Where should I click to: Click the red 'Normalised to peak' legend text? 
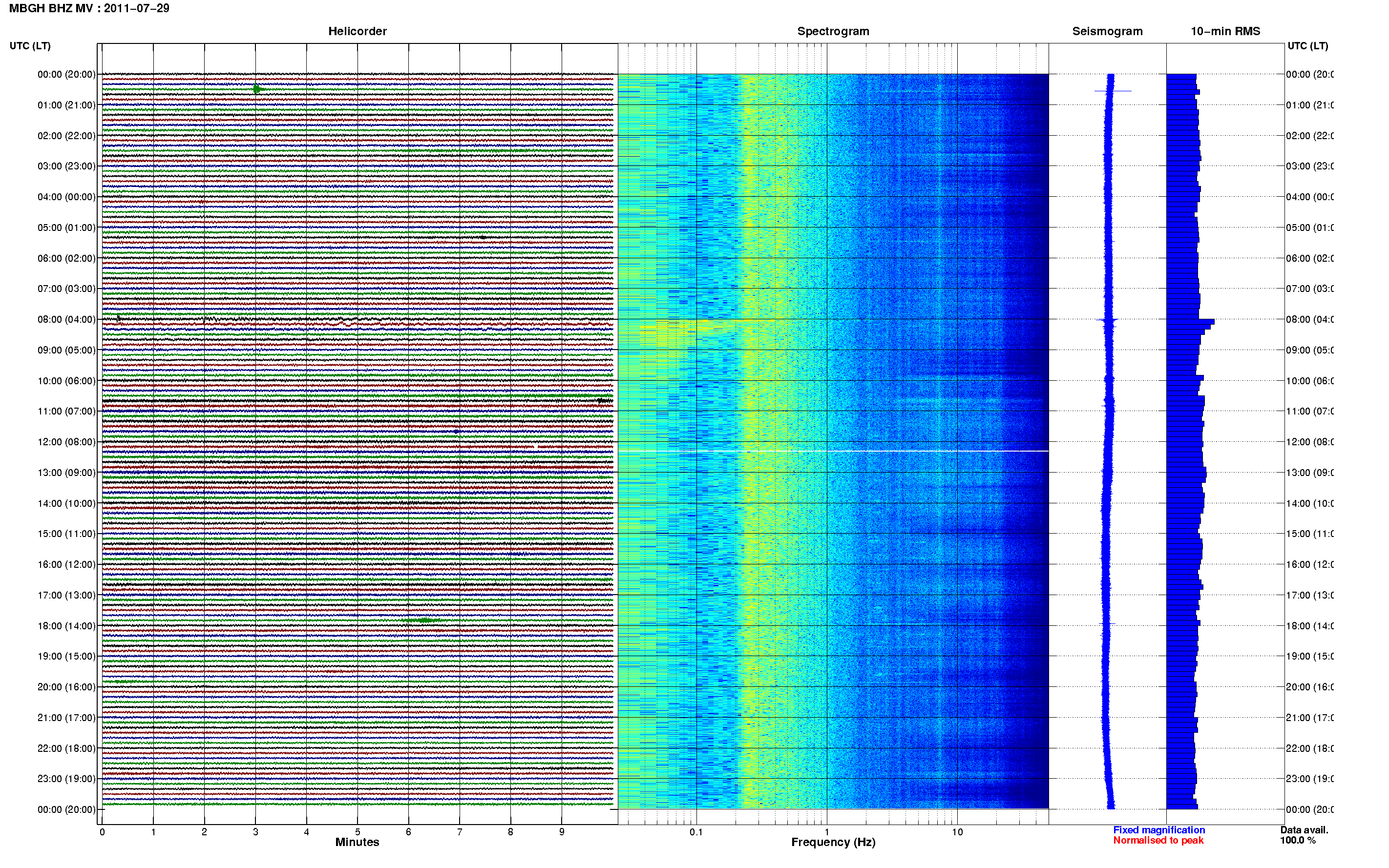click(x=1158, y=841)
